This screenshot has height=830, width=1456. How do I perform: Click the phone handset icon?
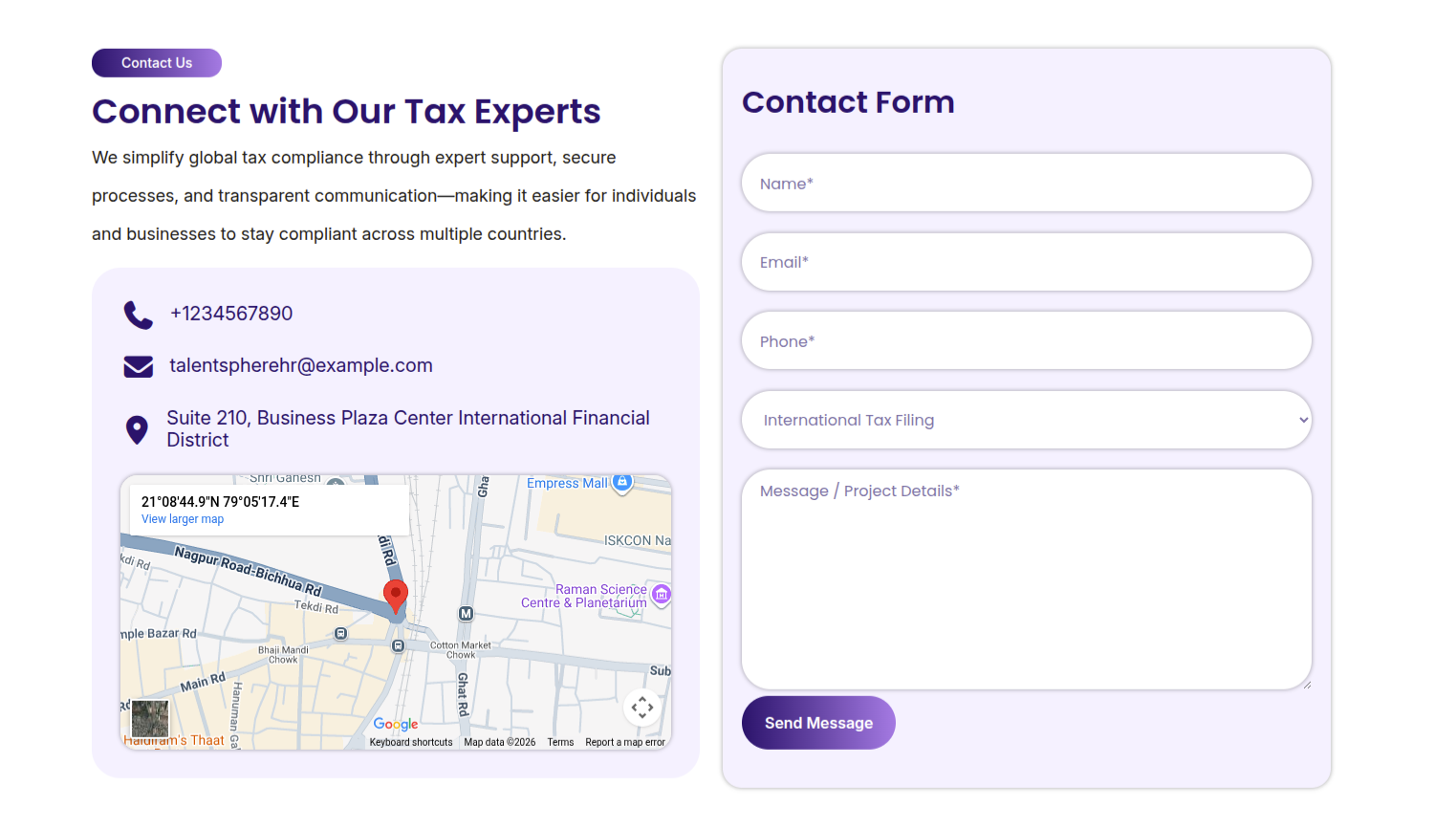(x=138, y=315)
